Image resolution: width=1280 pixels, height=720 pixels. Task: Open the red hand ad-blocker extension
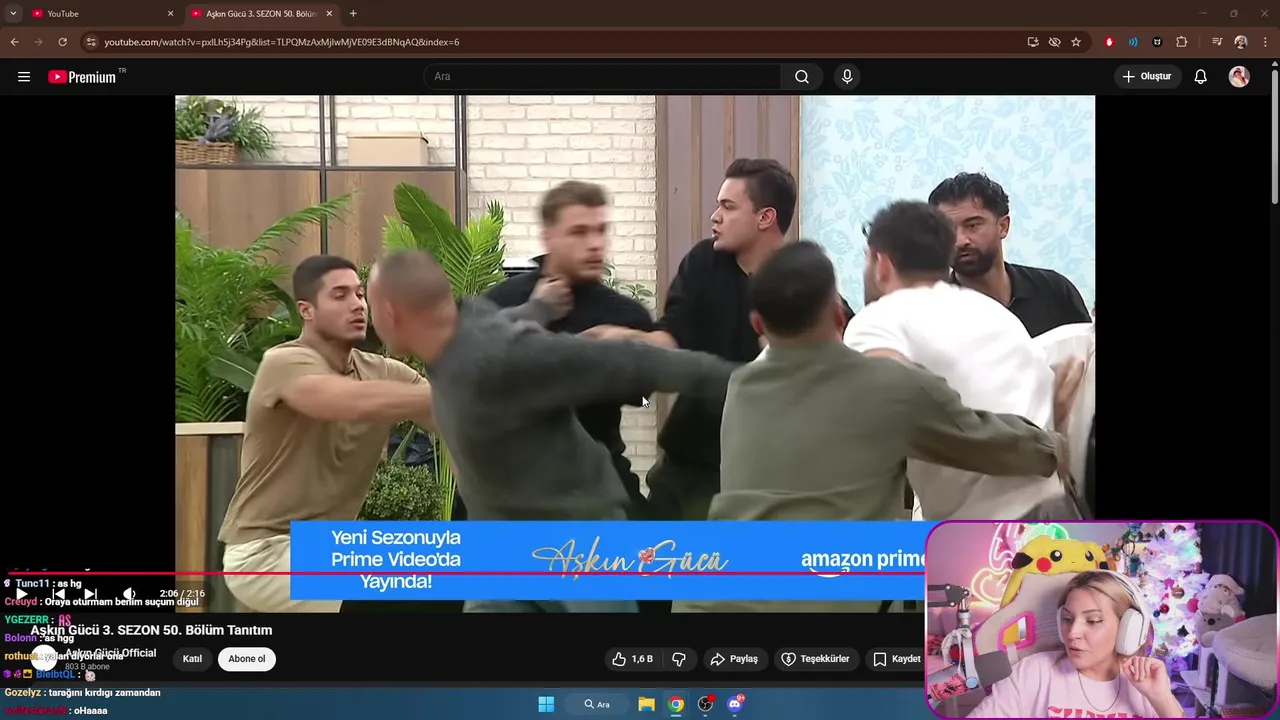click(x=1109, y=42)
